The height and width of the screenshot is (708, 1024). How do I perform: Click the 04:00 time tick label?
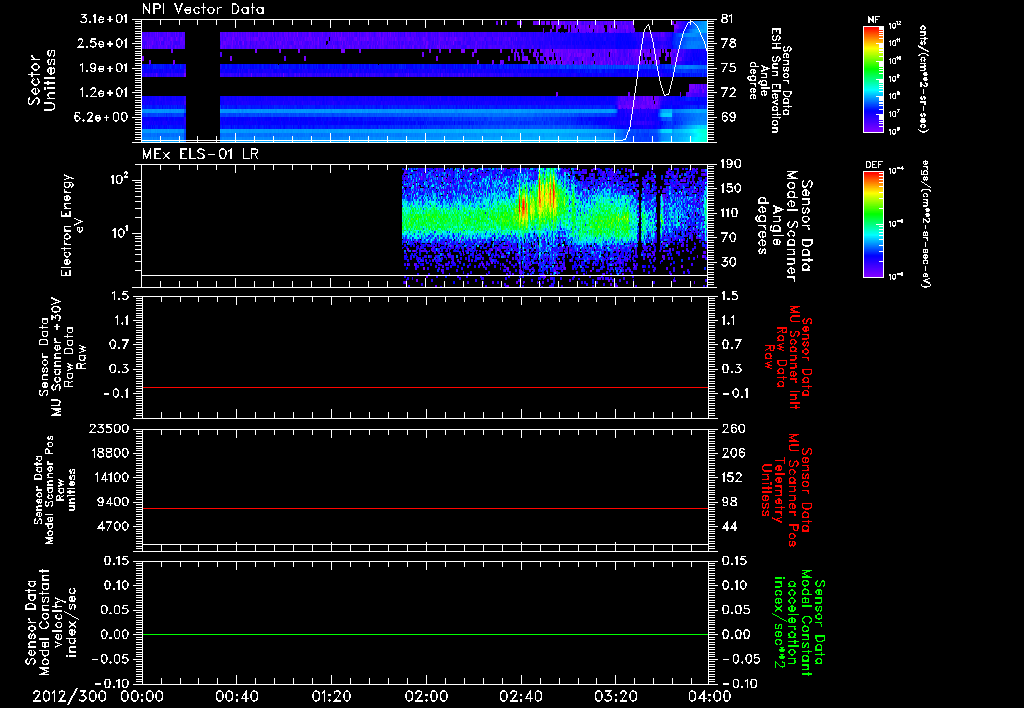710,696
